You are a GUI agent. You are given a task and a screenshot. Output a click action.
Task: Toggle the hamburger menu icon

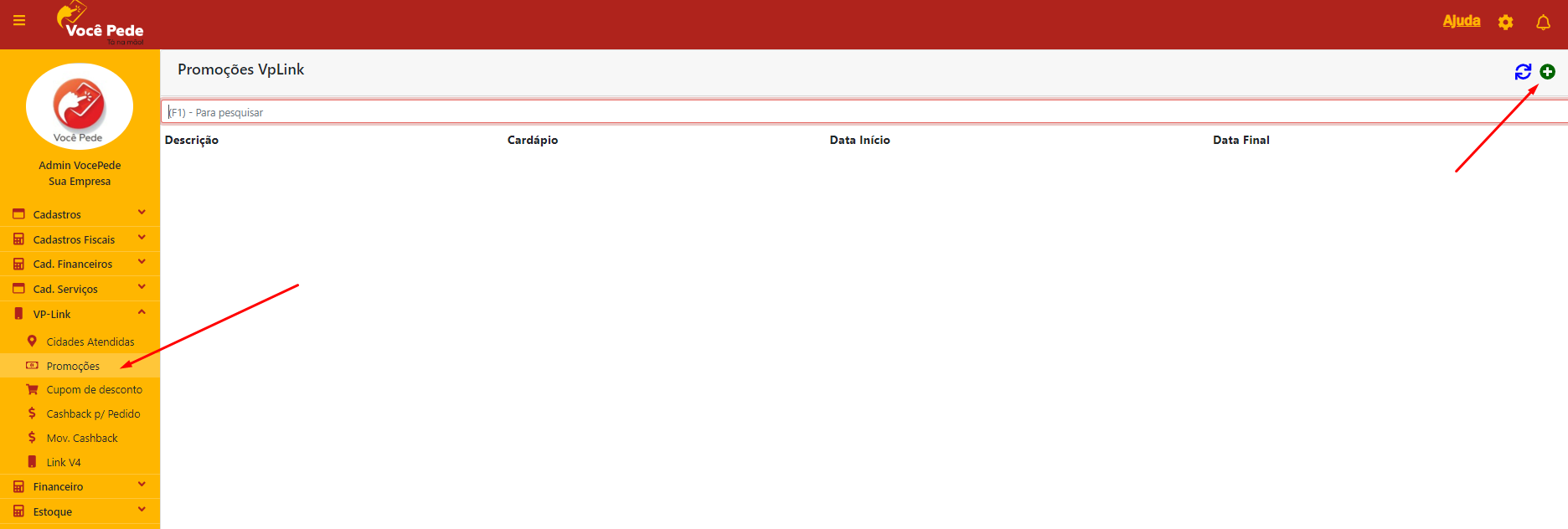(x=19, y=21)
